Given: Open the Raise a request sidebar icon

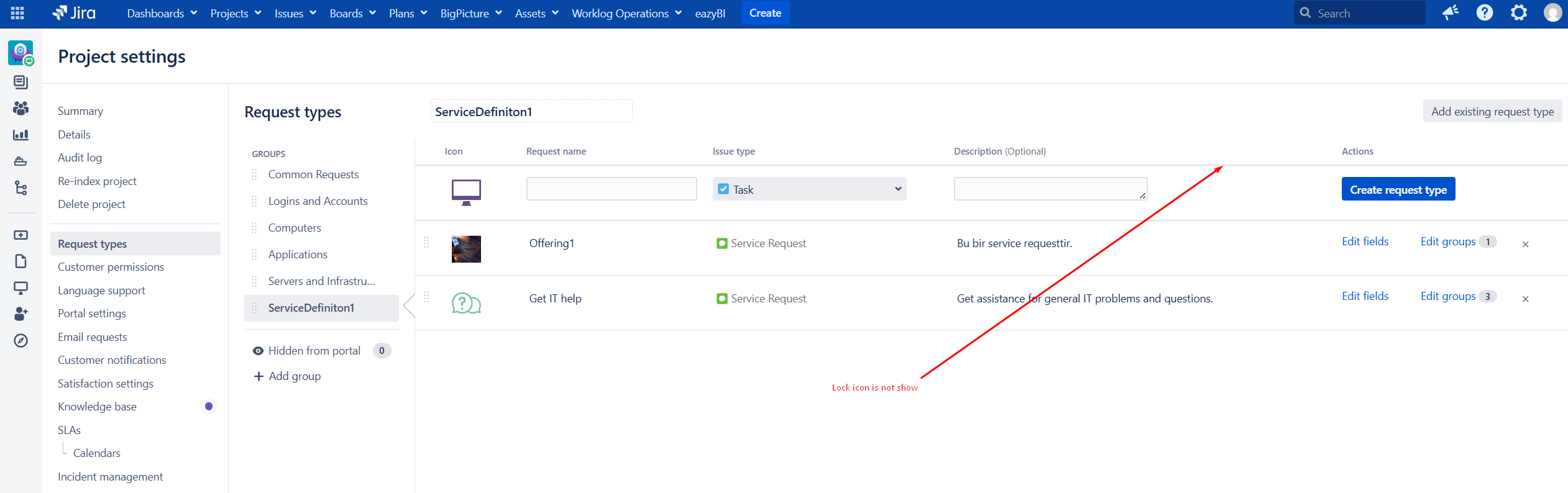Looking at the screenshot, I should [21, 235].
